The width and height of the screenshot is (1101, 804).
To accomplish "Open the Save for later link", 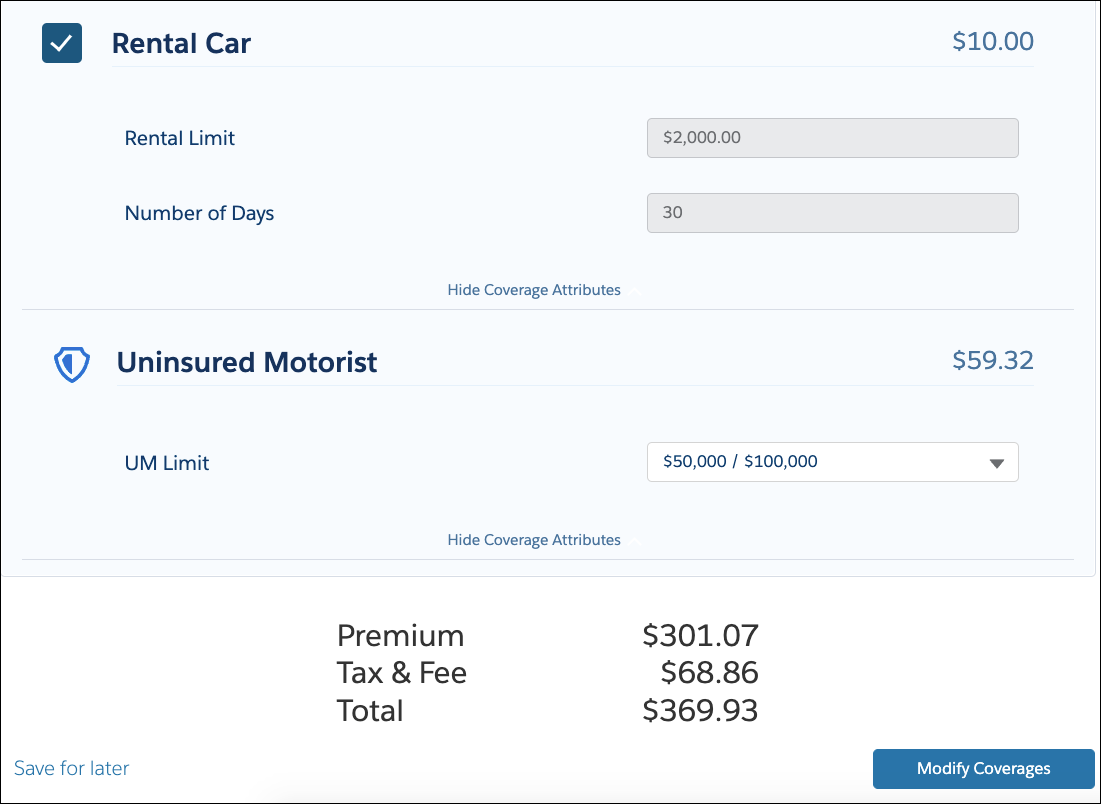I will coord(71,768).
